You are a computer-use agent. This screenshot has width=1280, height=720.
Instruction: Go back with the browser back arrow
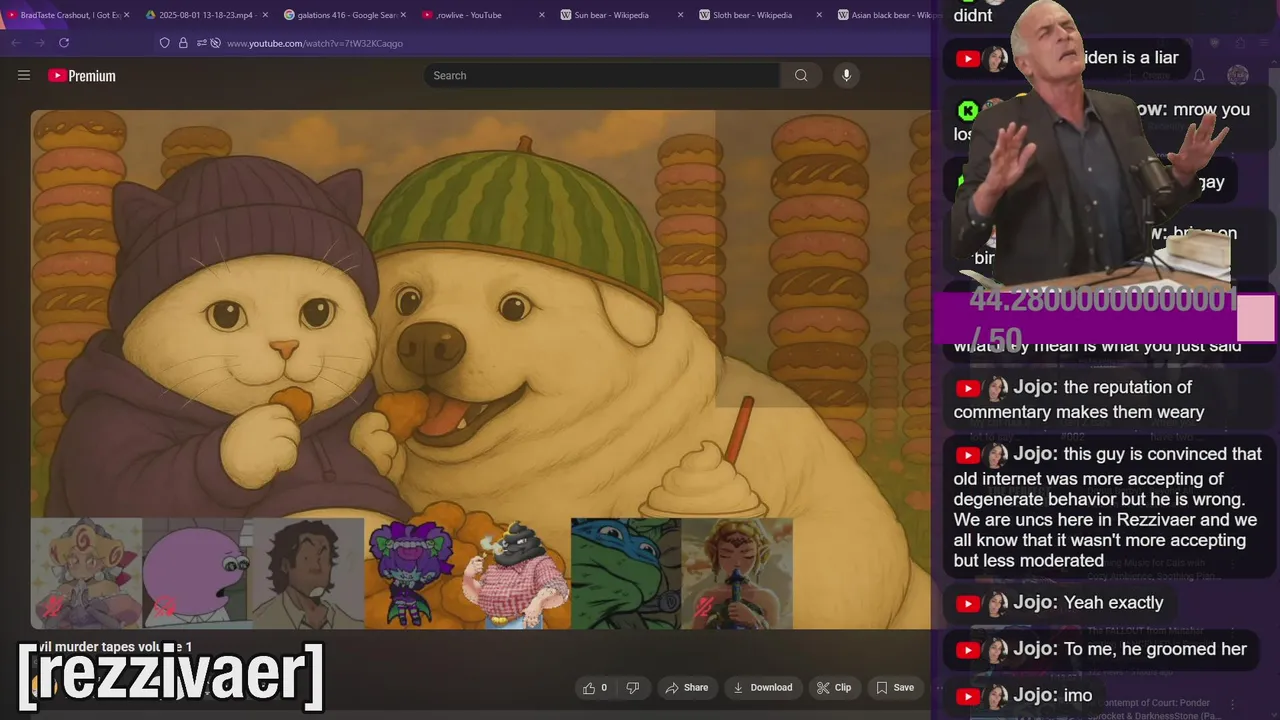point(16,43)
